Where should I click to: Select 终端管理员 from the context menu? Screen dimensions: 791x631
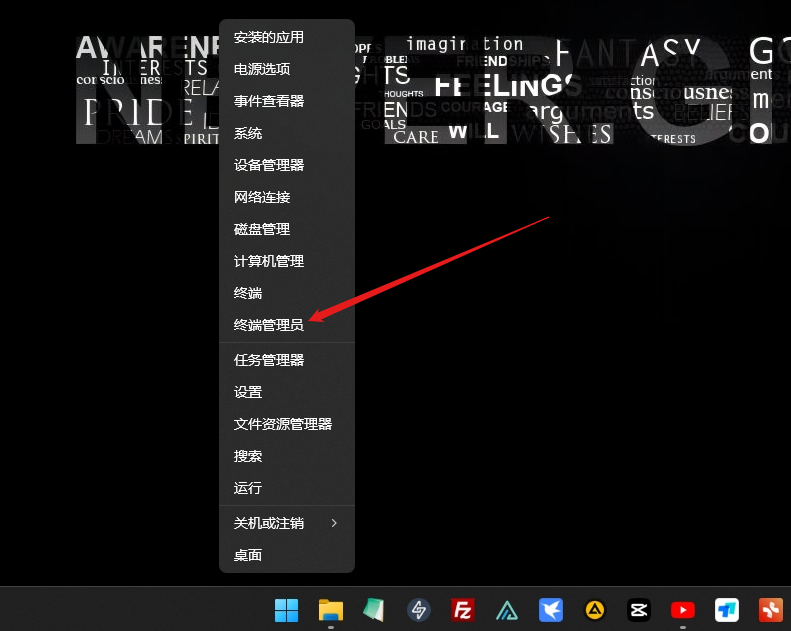tap(268, 325)
